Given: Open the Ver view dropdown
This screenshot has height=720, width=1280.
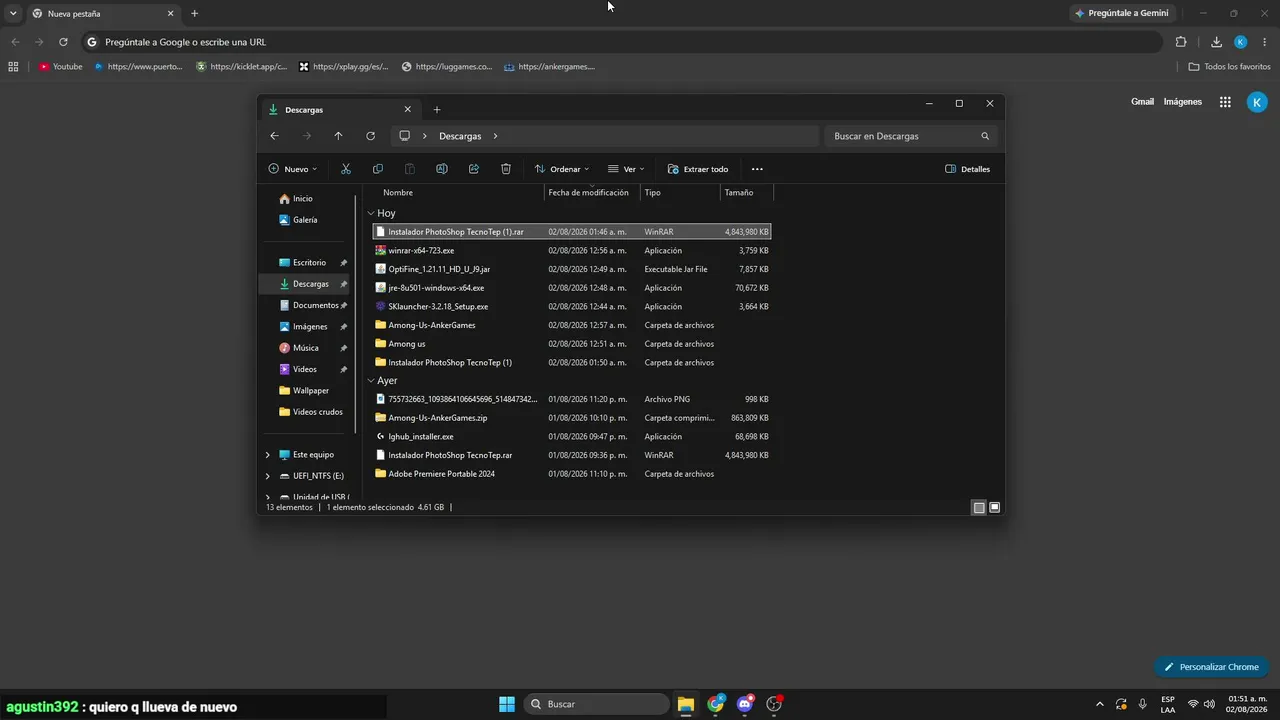Looking at the screenshot, I should point(626,169).
